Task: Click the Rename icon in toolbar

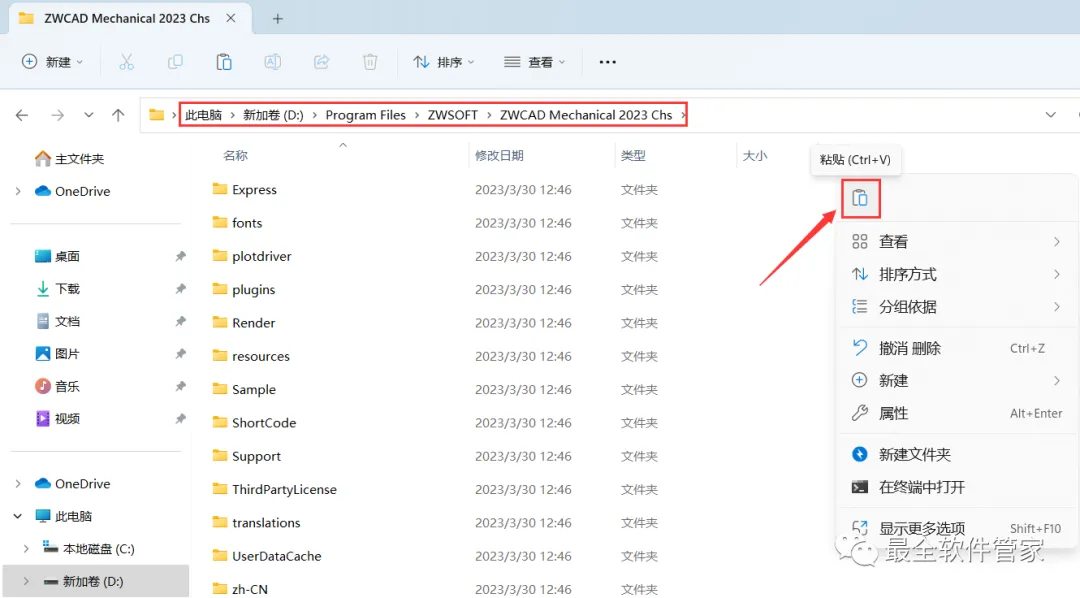Action: click(x=273, y=62)
